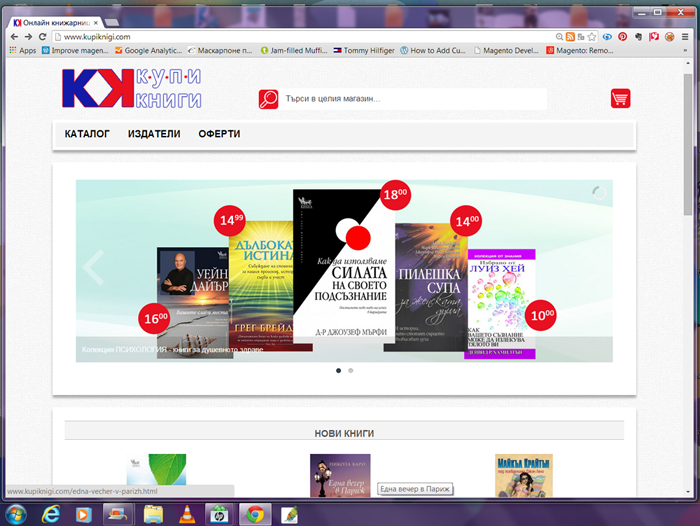Image resolution: width=700 pixels, height=526 pixels.
Task: Click the red flag extension icon
Action: pyautogui.click(x=654, y=37)
